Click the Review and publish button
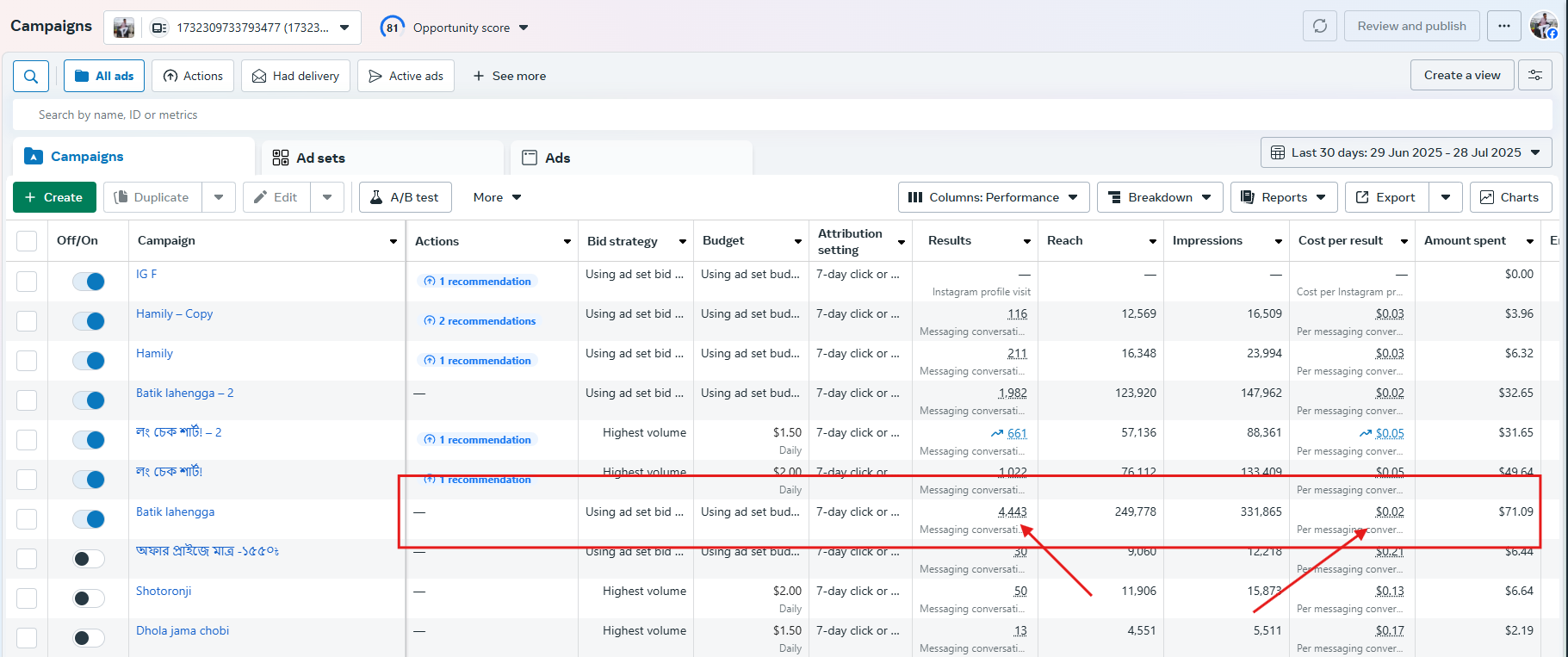 click(x=1411, y=26)
